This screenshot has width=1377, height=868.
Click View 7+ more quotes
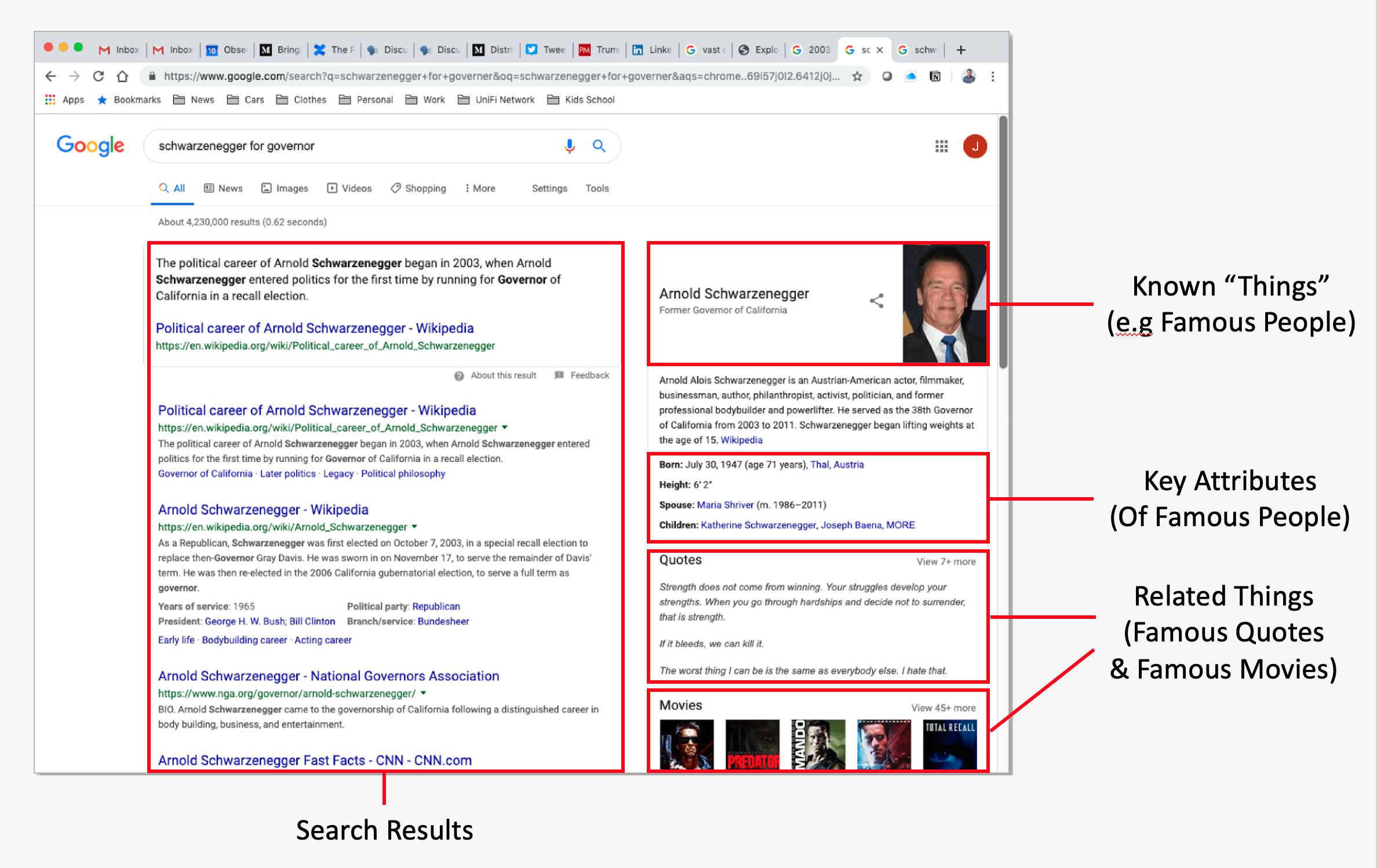[946, 561]
